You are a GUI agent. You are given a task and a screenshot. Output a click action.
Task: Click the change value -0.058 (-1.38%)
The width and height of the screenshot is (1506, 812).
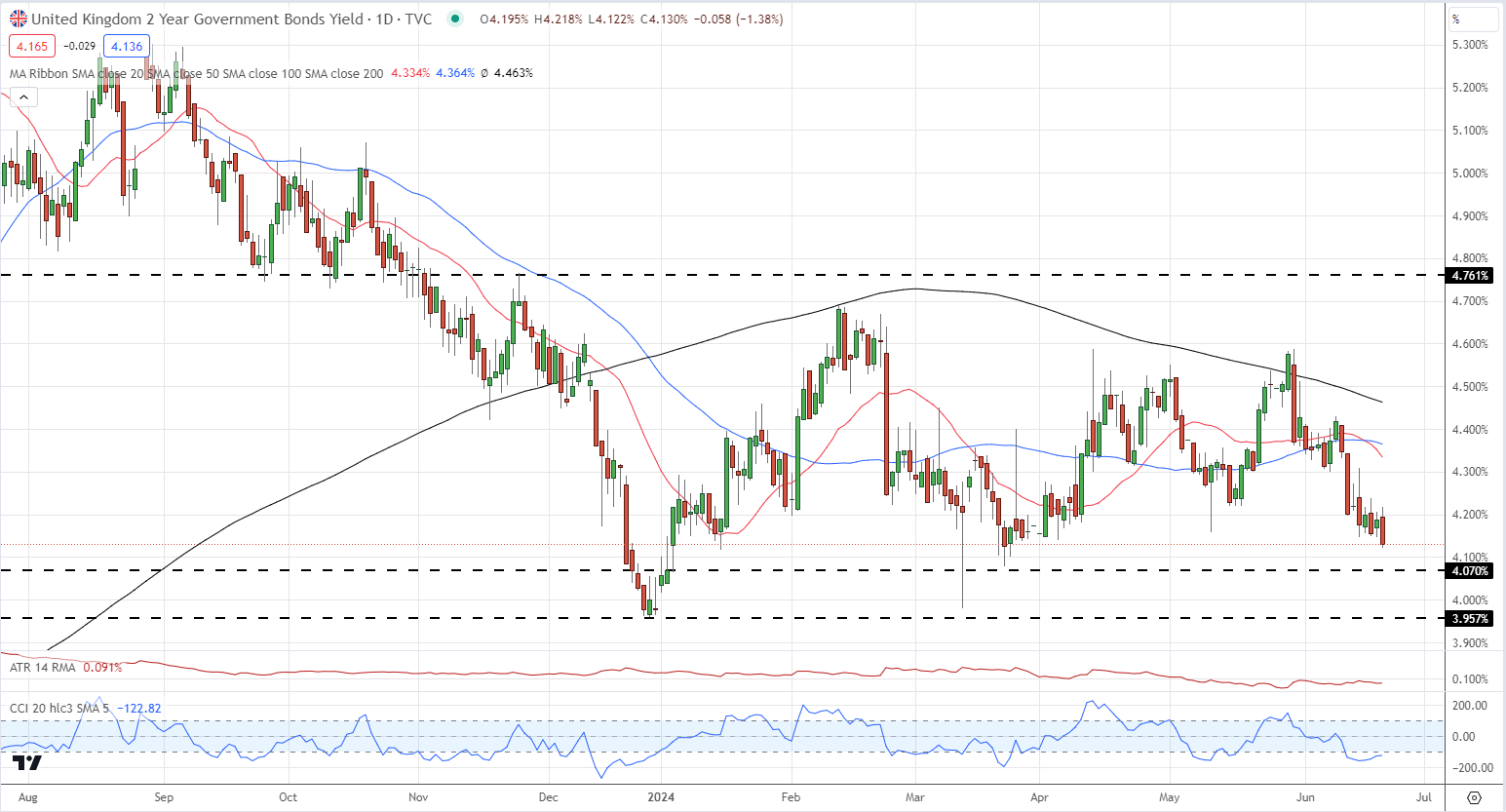pos(738,19)
